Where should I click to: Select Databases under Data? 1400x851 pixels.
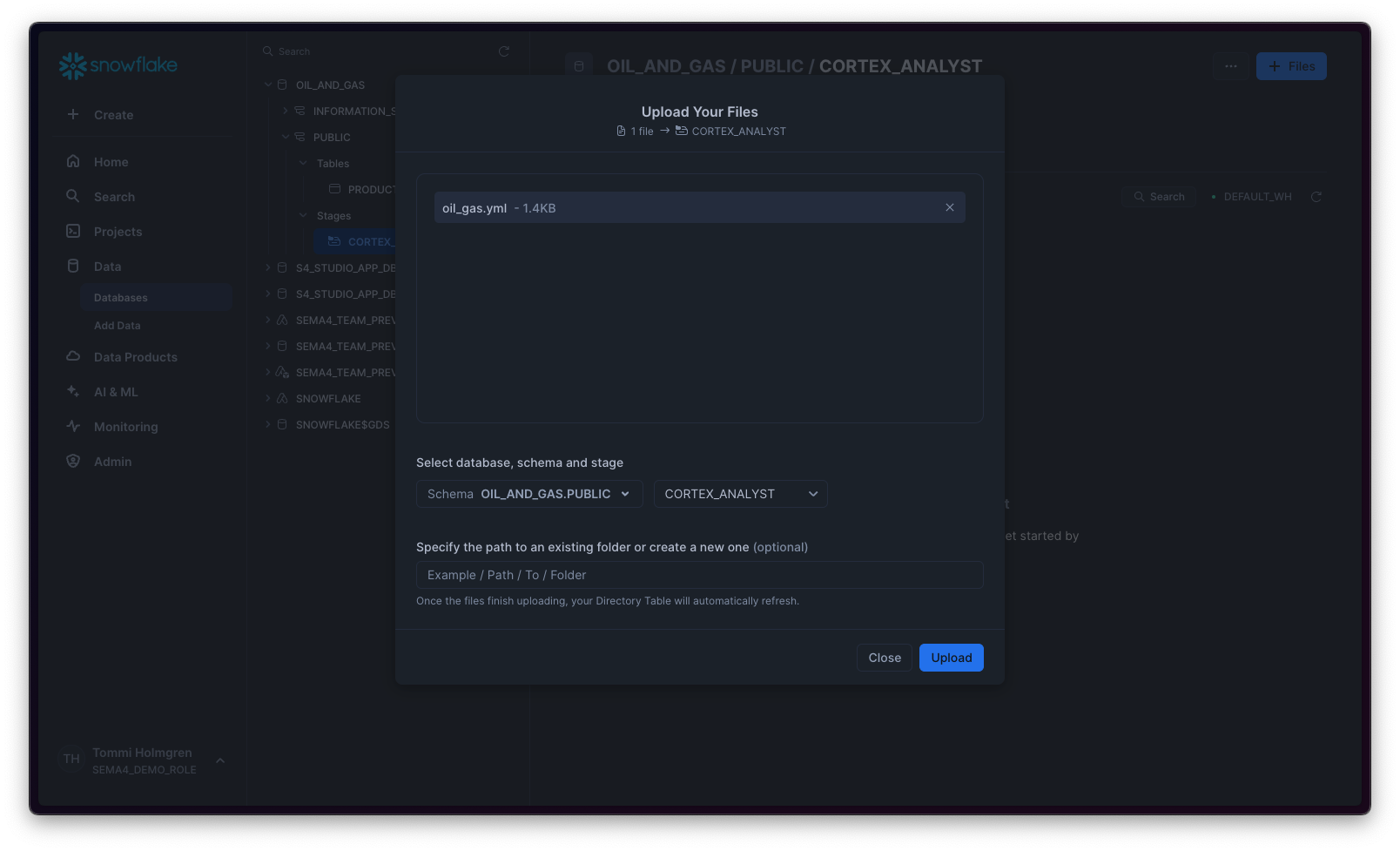(x=156, y=297)
